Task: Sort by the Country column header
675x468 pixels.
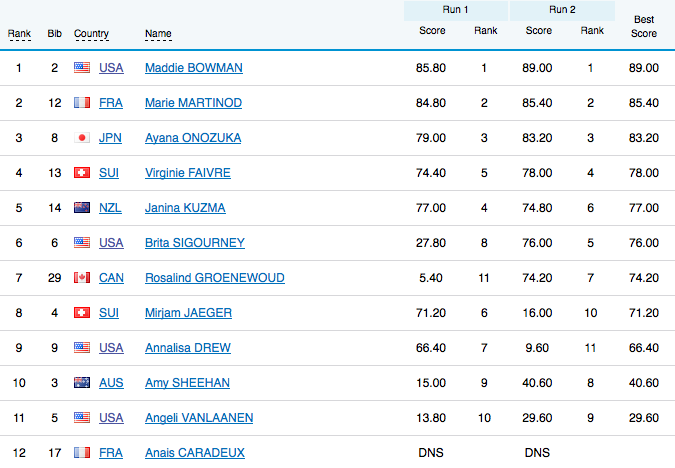Action: (x=91, y=34)
